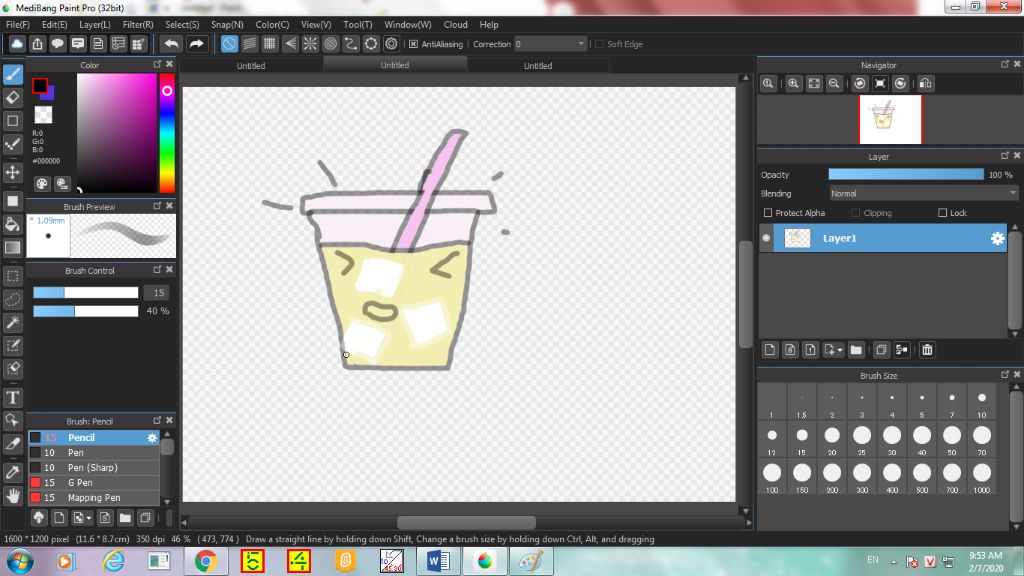The image size is (1024, 576).
Task: Expand the add-brush dropdown in the Brush panel
Action: [89, 519]
